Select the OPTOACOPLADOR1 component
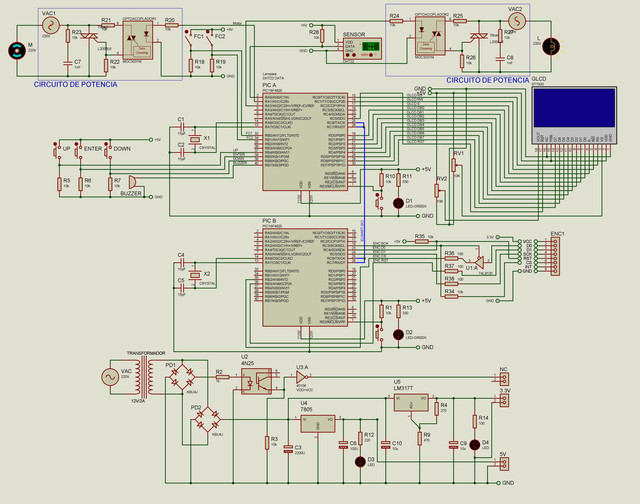 click(x=138, y=40)
